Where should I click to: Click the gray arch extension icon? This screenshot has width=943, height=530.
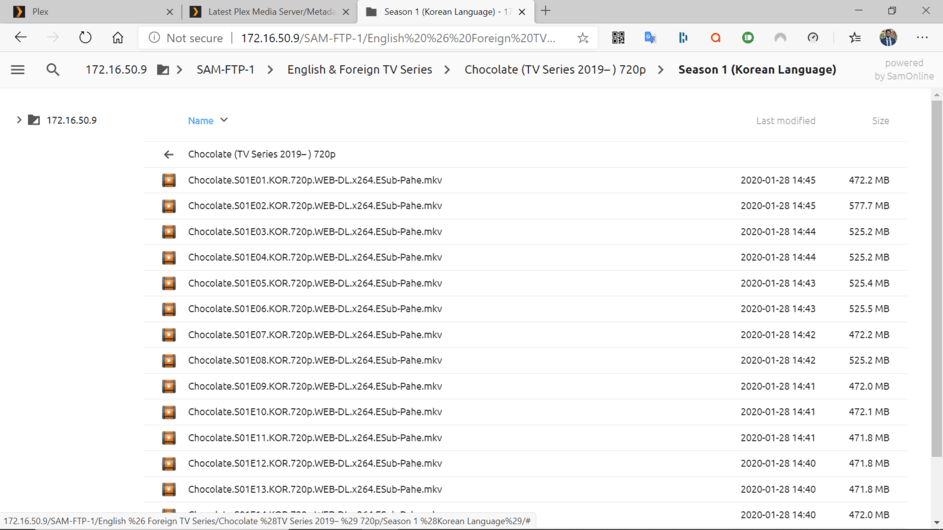(780, 37)
